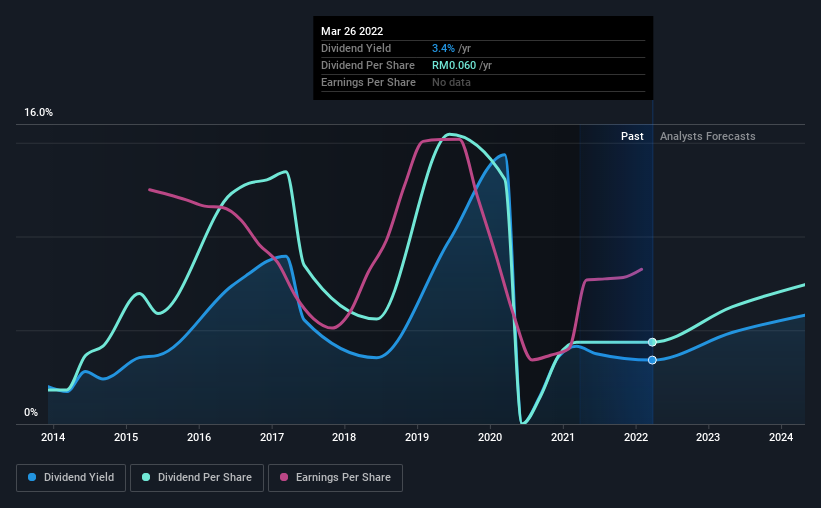Click the teal Dividend Per Share legend dot
Screen dimensions: 821x508
click(x=146, y=477)
